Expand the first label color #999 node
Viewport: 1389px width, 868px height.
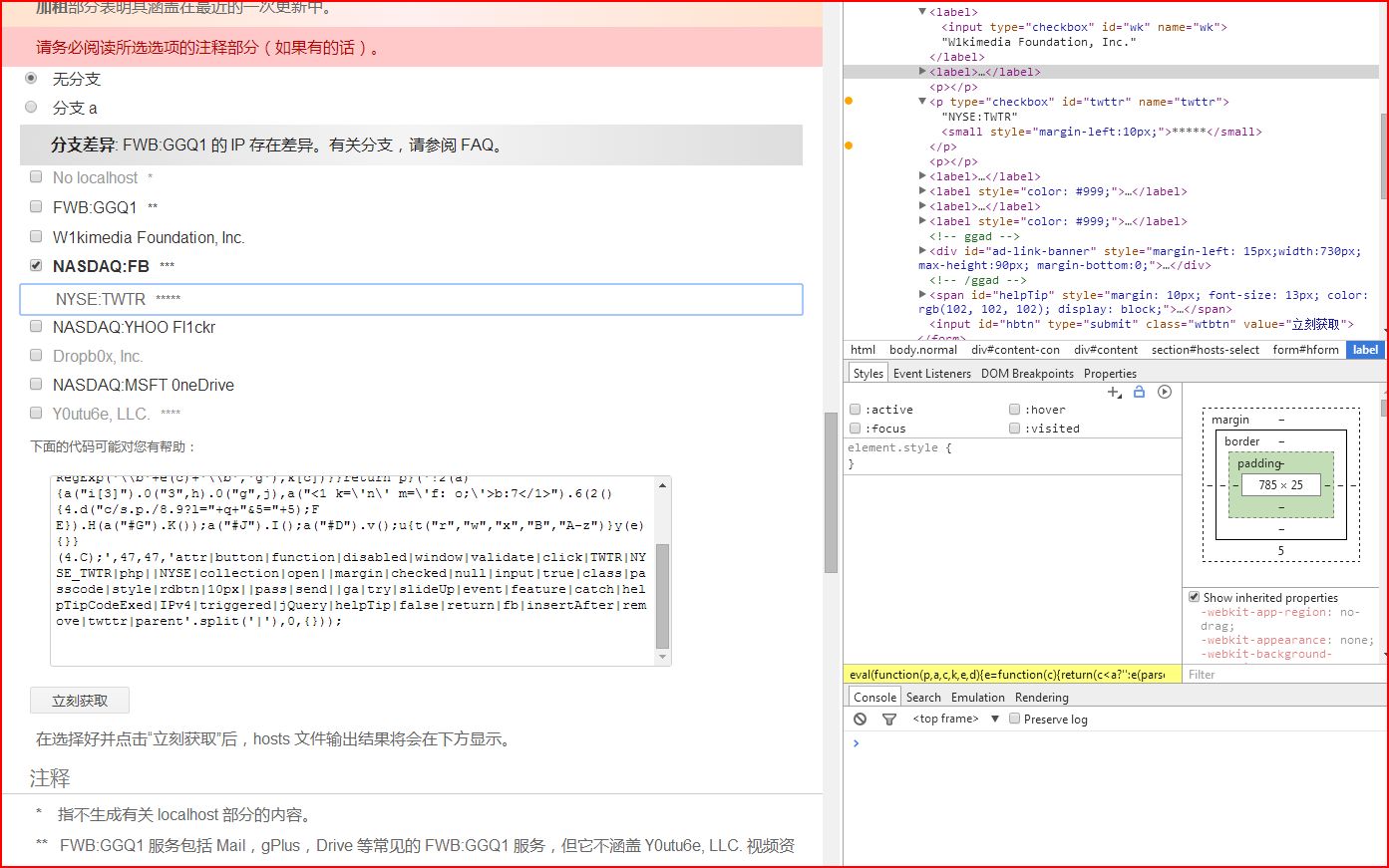pos(922,191)
